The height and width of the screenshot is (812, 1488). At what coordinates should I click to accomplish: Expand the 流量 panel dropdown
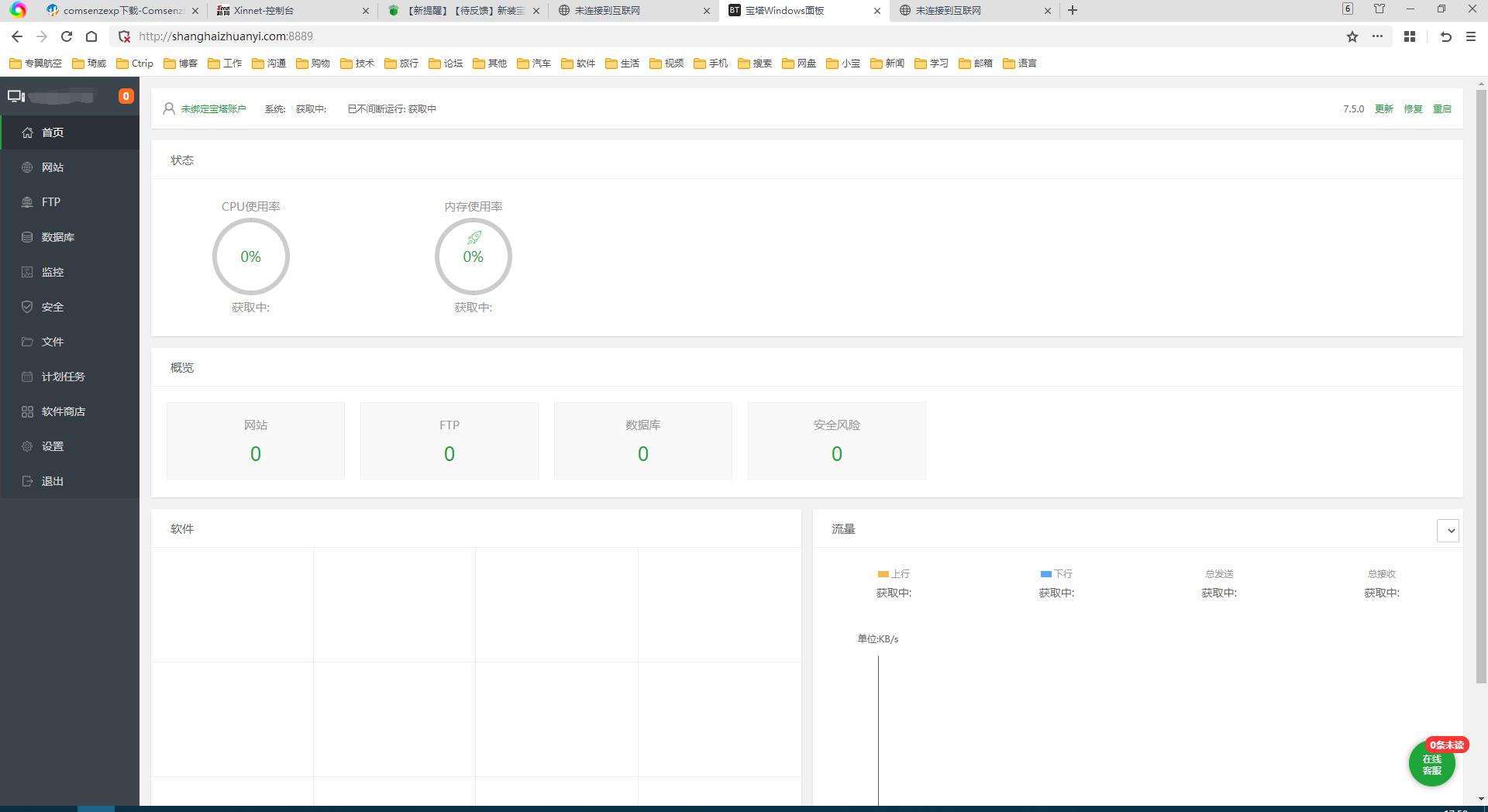[x=1448, y=531]
